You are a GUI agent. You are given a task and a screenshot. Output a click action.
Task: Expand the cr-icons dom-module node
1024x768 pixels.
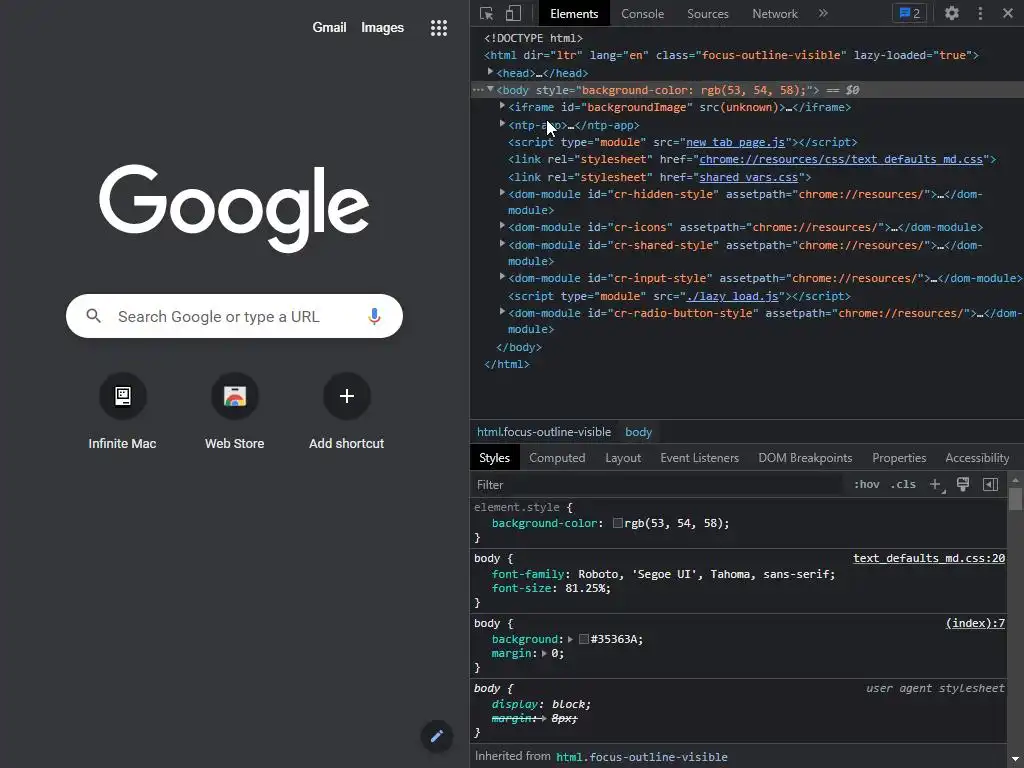click(x=502, y=226)
